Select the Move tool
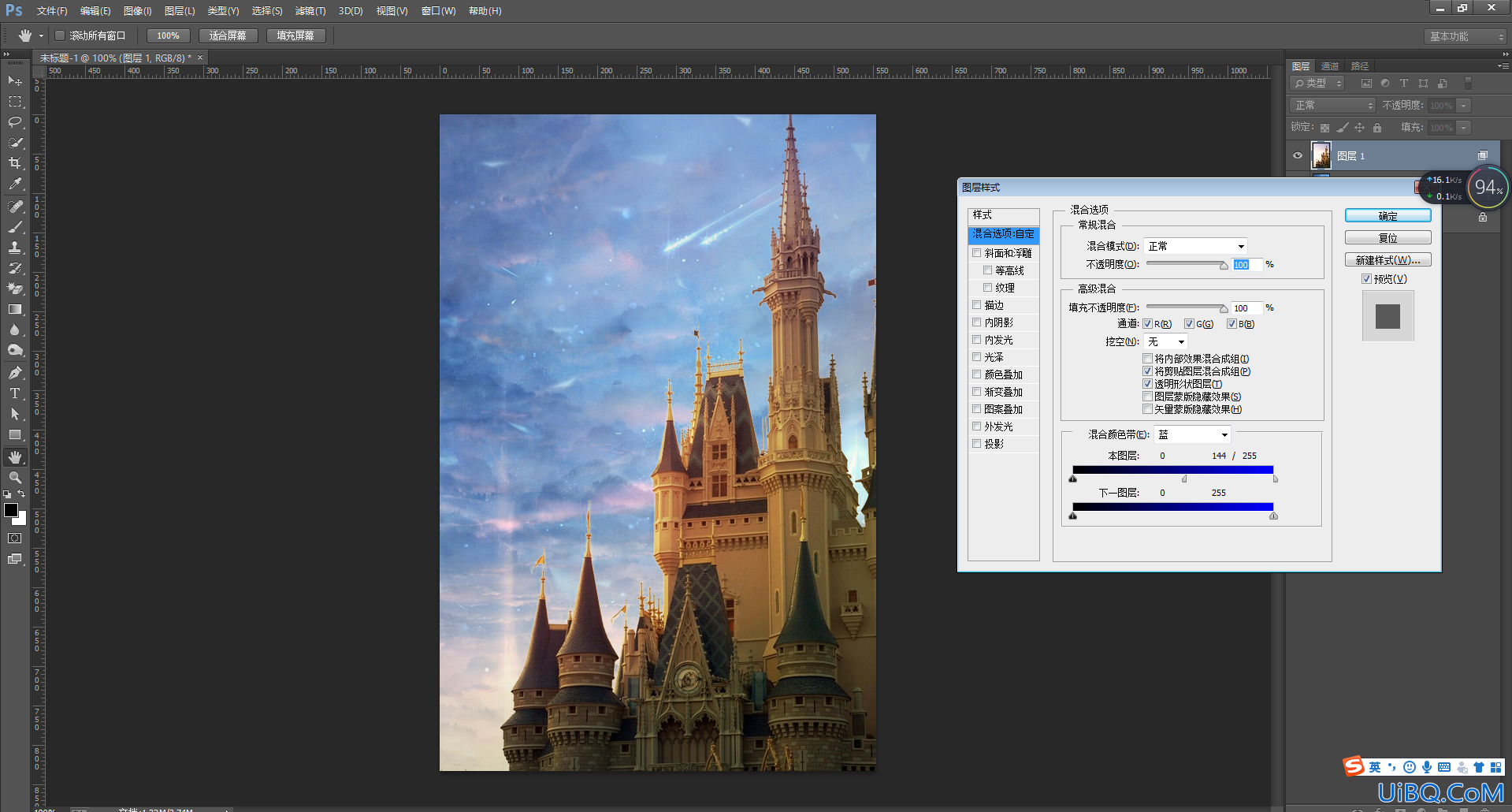 [x=15, y=81]
